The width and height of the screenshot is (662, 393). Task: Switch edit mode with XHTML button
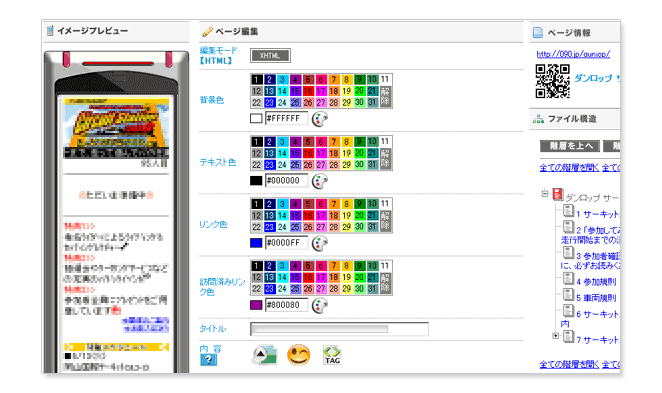(270, 56)
